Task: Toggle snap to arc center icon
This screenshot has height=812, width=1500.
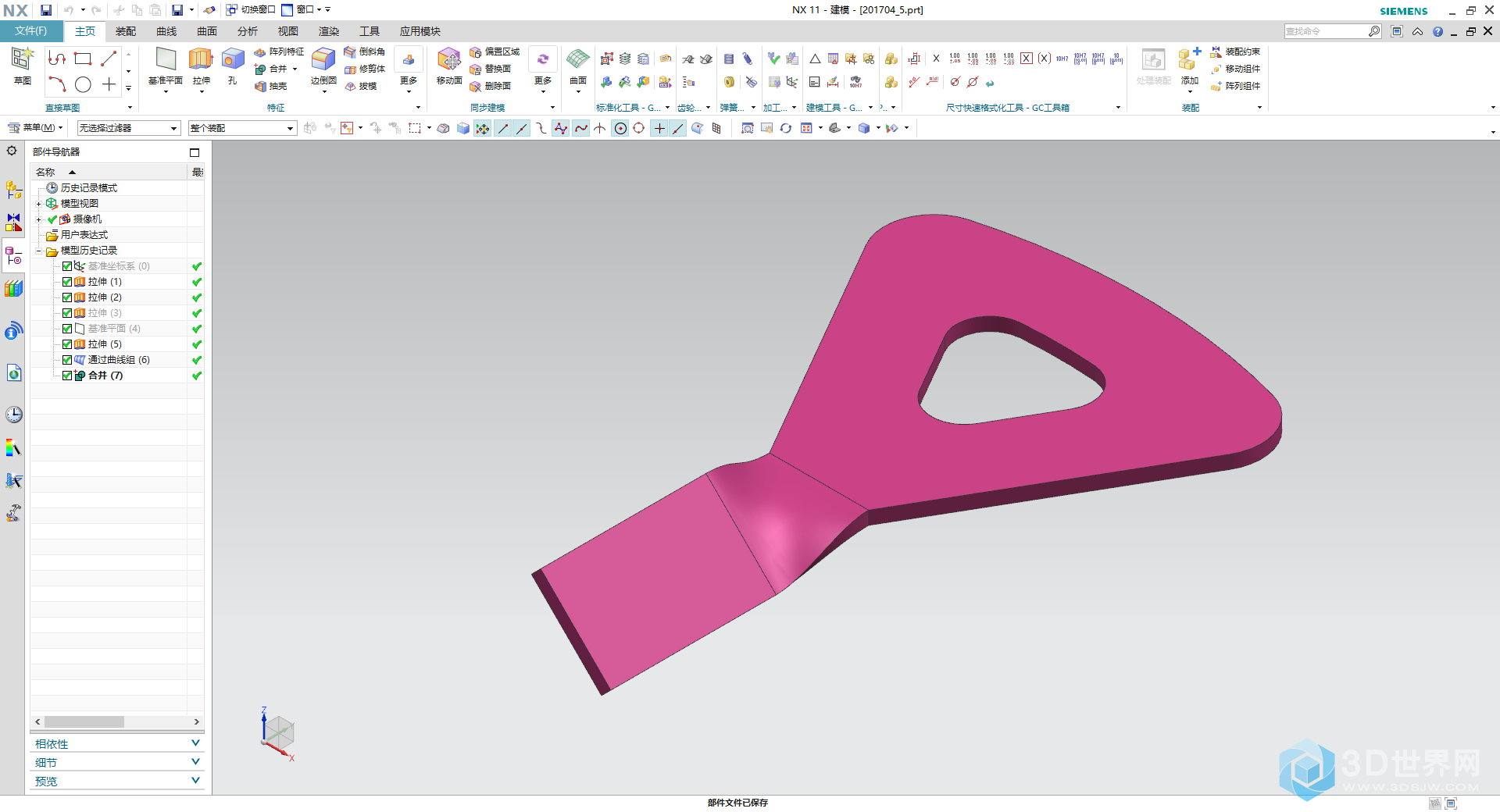Action: 620,128
